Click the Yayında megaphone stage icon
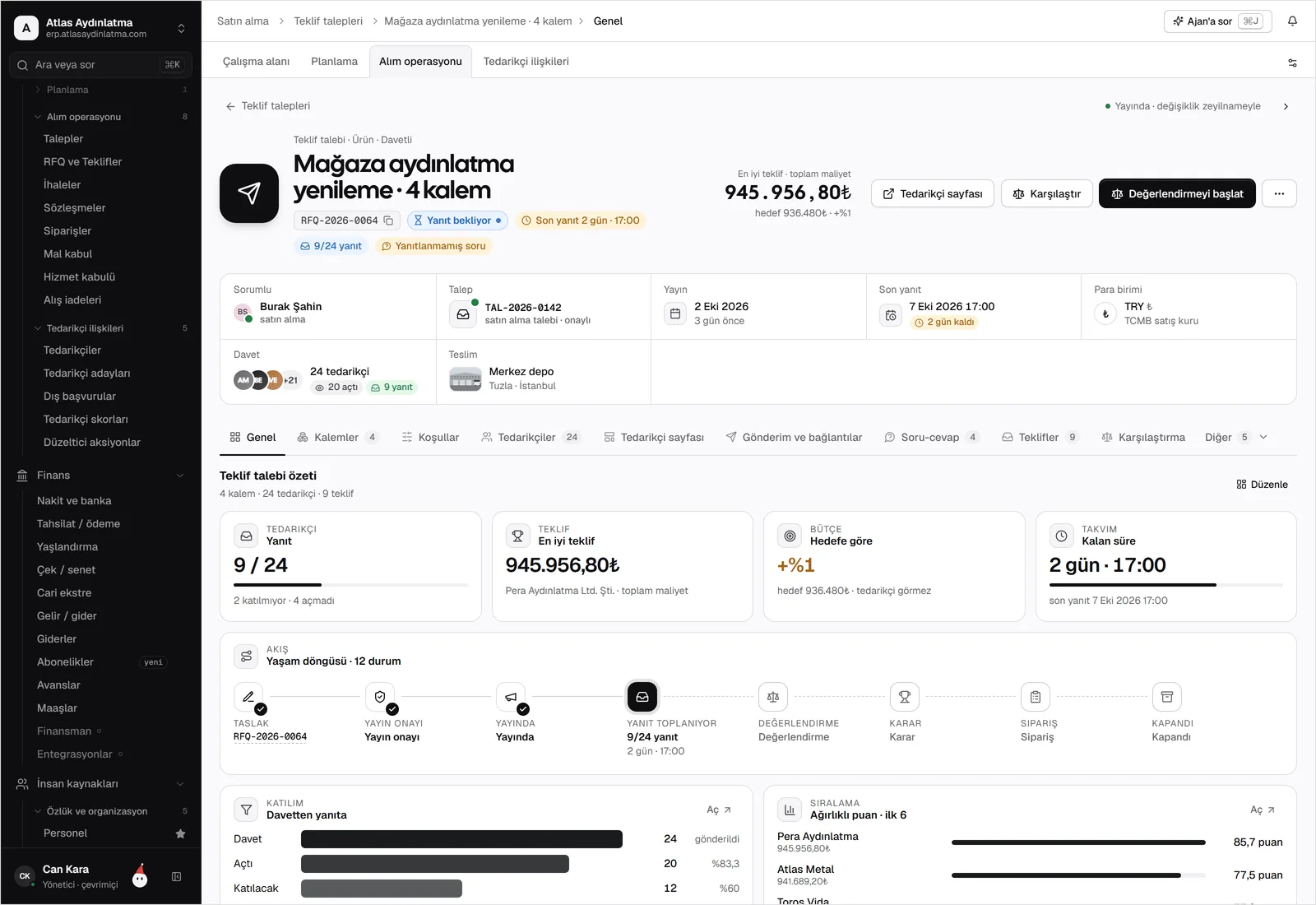1316x905 pixels. click(x=511, y=697)
